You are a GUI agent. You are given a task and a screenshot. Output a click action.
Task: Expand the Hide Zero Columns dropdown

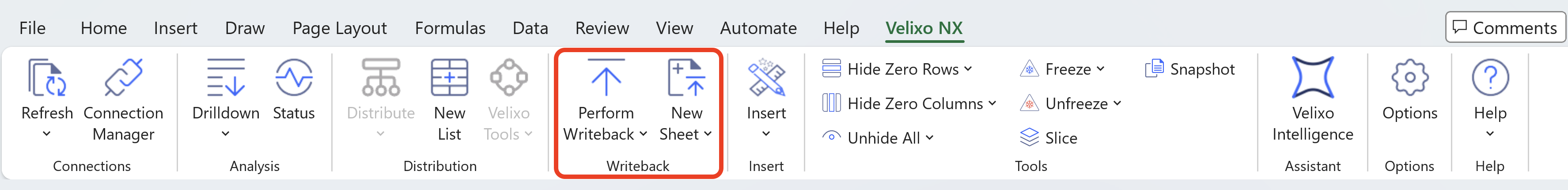pos(992,103)
